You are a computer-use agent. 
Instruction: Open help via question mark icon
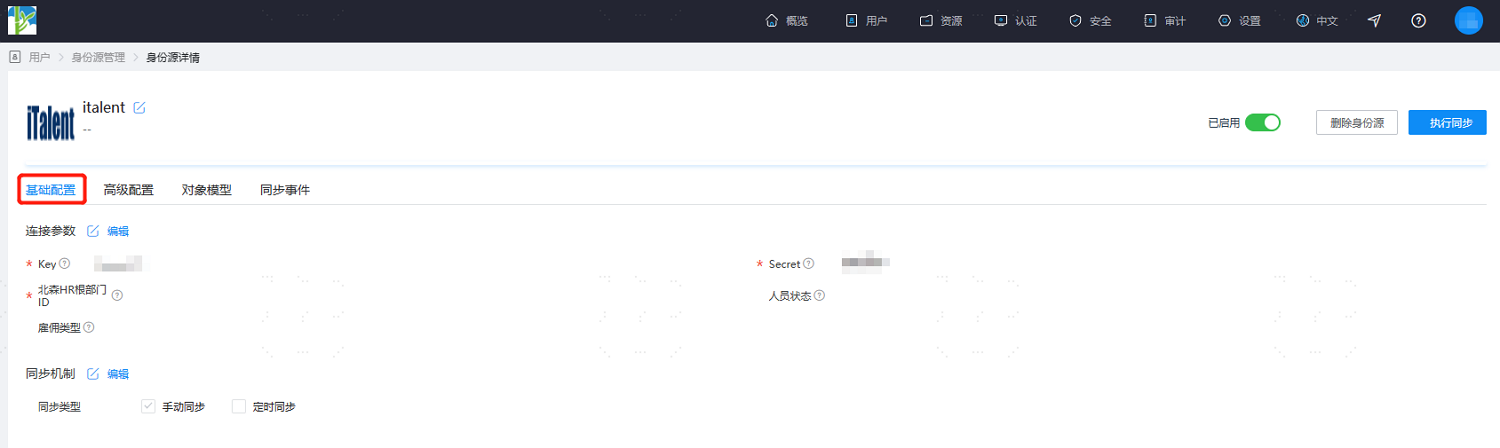click(1418, 21)
